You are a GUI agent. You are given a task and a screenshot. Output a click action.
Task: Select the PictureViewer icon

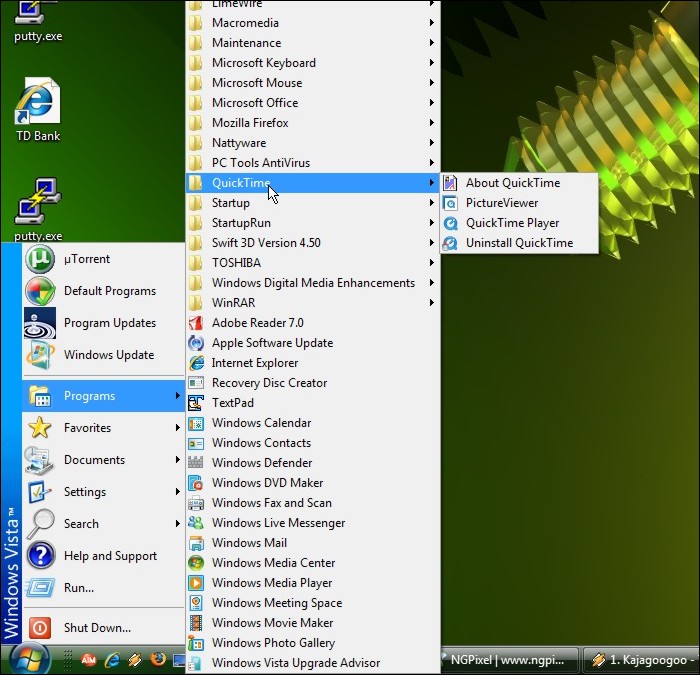[x=451, y=203]
